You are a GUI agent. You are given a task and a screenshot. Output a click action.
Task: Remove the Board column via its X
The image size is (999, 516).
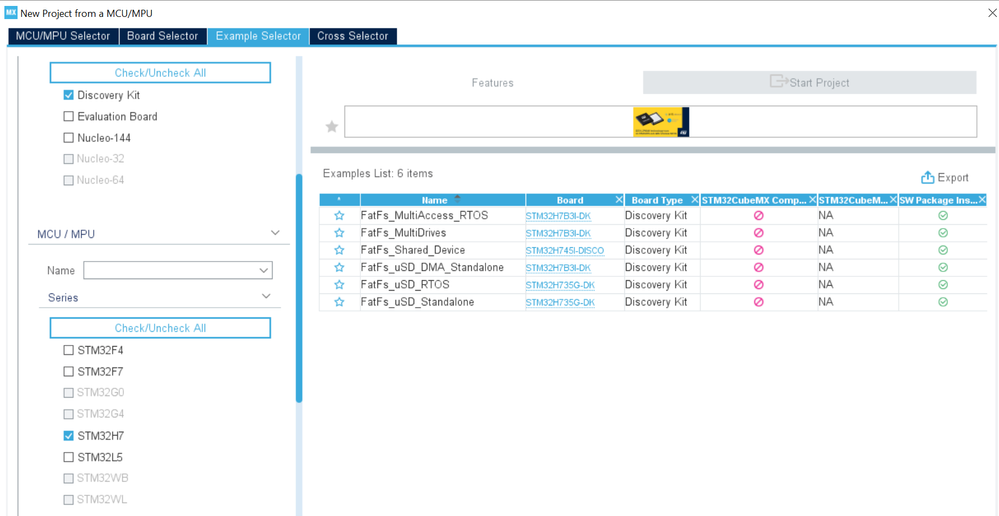point(619,200)
